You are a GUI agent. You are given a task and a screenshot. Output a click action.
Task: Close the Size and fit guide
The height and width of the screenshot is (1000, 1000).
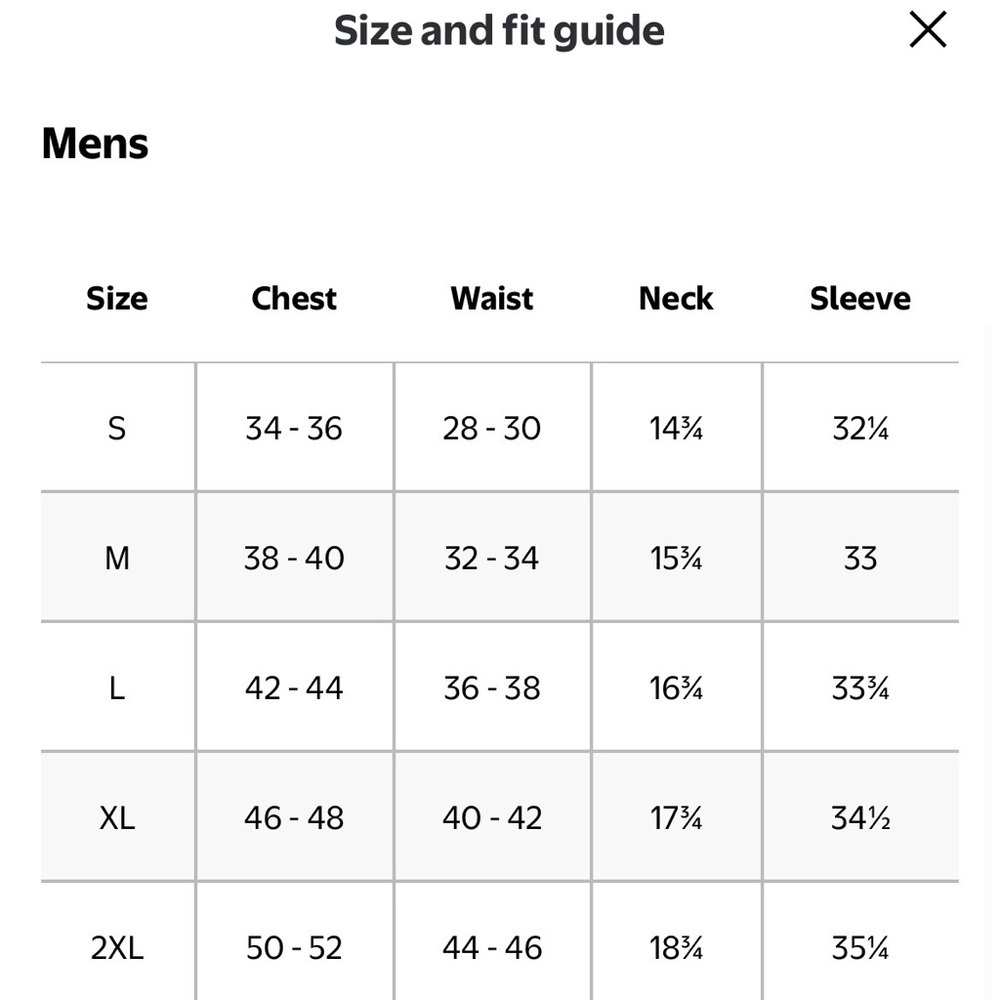pyautogui.click(x=927, y=29)
